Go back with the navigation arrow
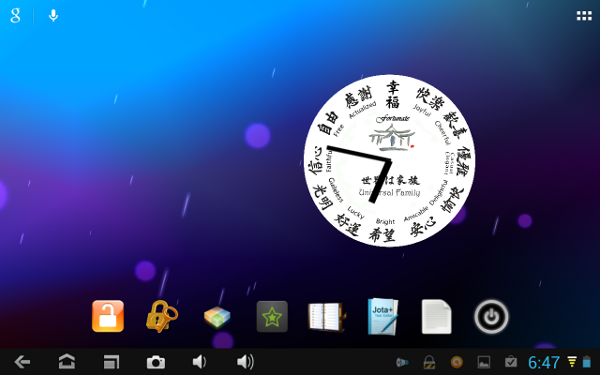This screenshot has width=600, height=375. coord(22,362)
